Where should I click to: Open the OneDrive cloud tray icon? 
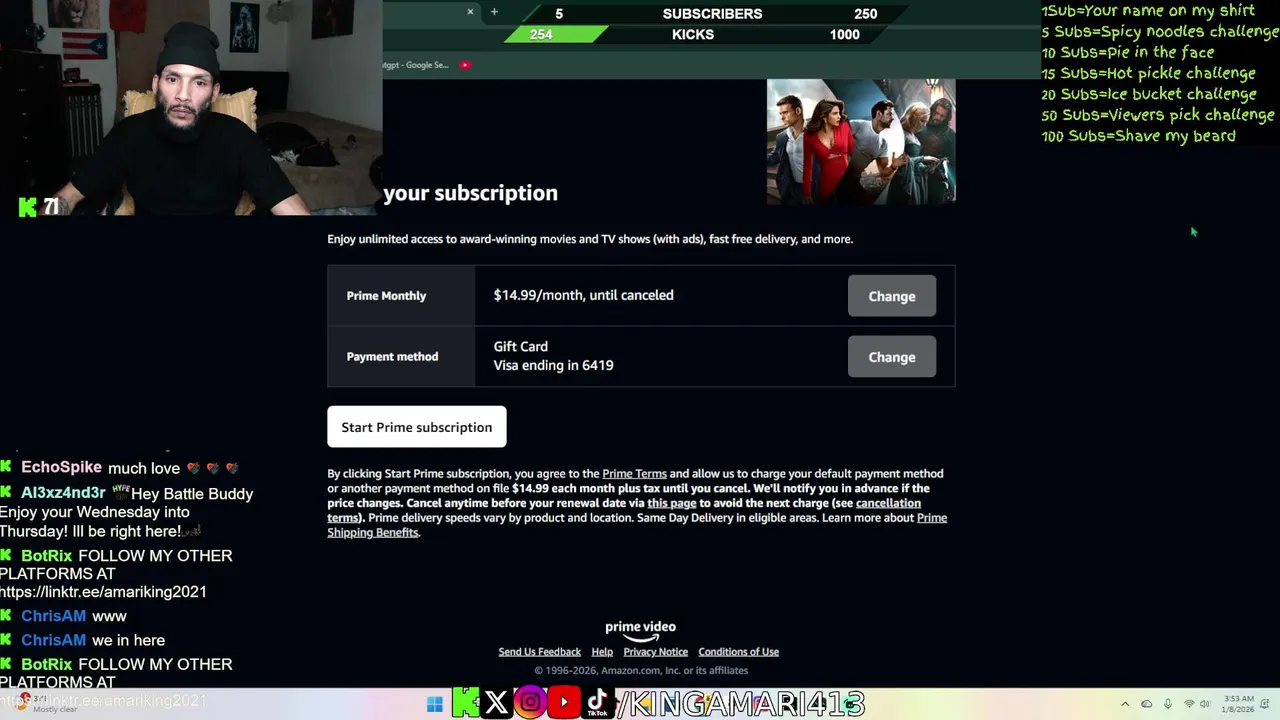[x=1147, y=705]
